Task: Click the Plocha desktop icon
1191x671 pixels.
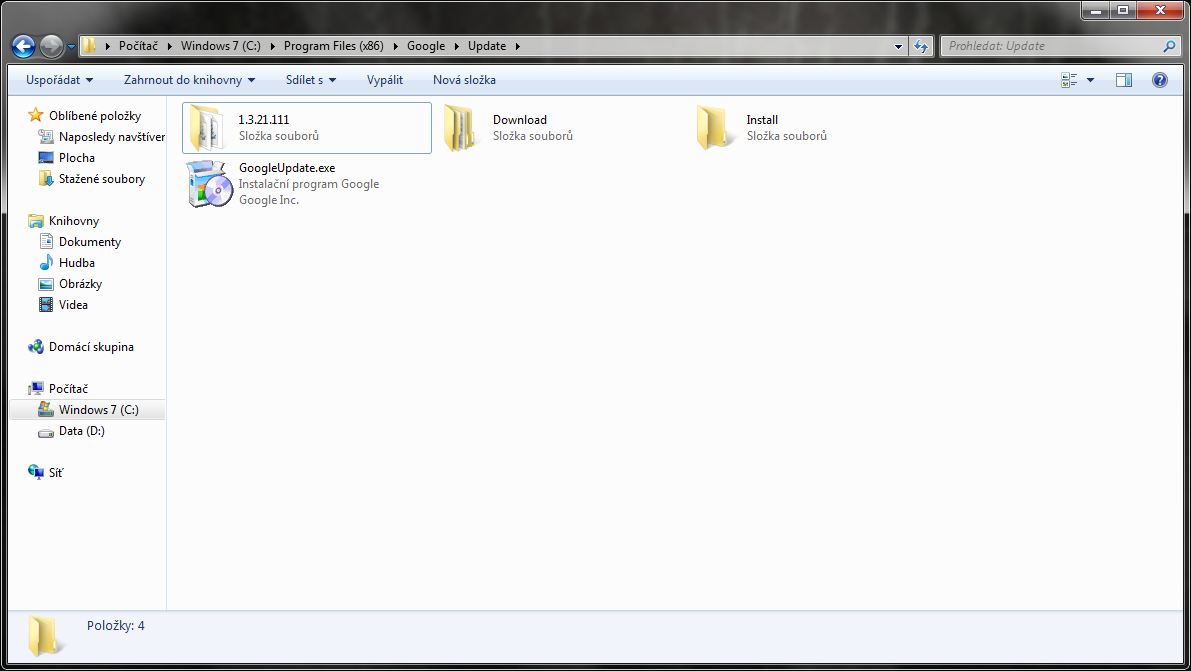Action: tap(46, 157)
